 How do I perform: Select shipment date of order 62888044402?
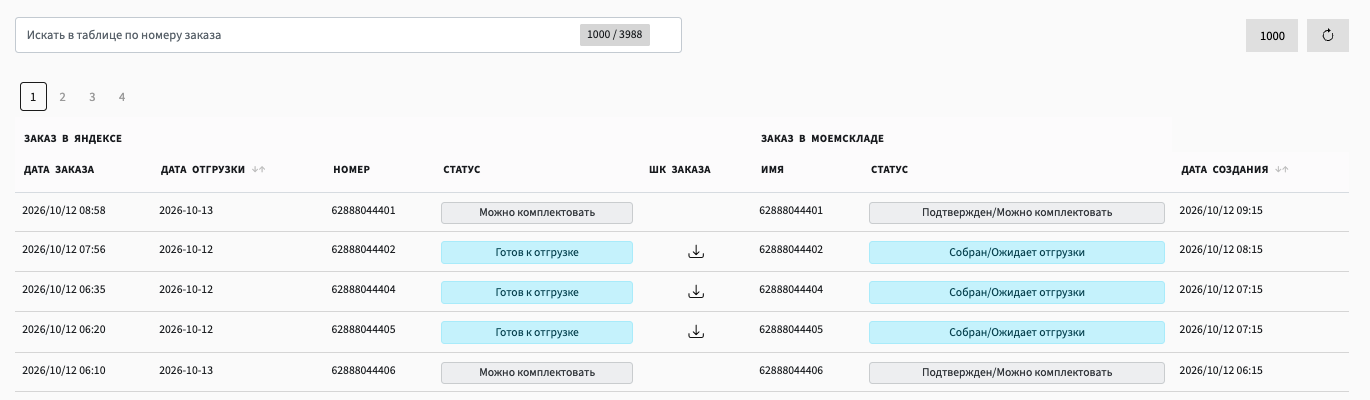click(187, 250)
